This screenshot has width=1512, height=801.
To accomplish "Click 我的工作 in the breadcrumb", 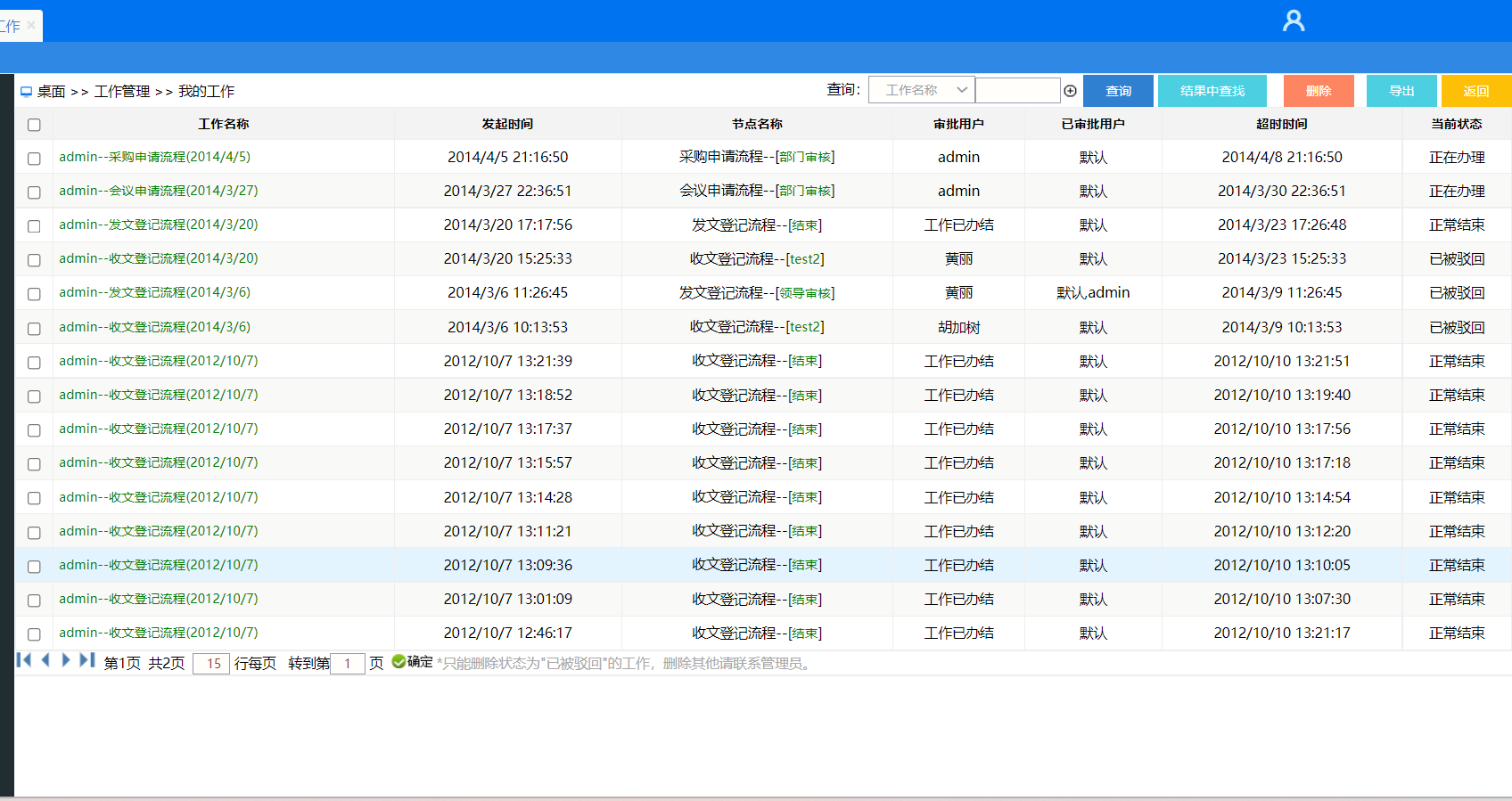I will tap(206, 91).
